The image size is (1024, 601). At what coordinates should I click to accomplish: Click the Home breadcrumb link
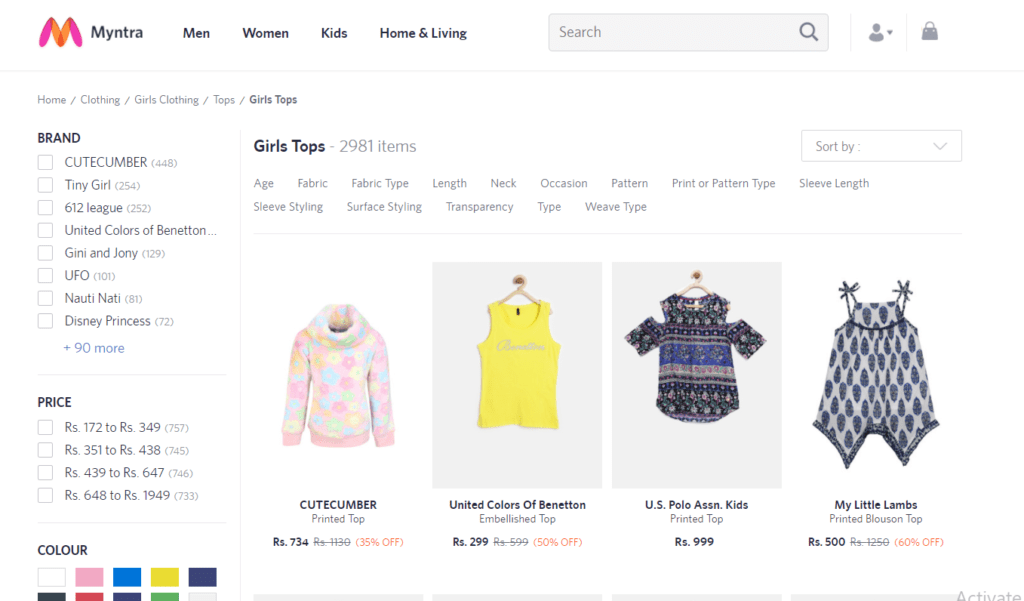(51, 99)
